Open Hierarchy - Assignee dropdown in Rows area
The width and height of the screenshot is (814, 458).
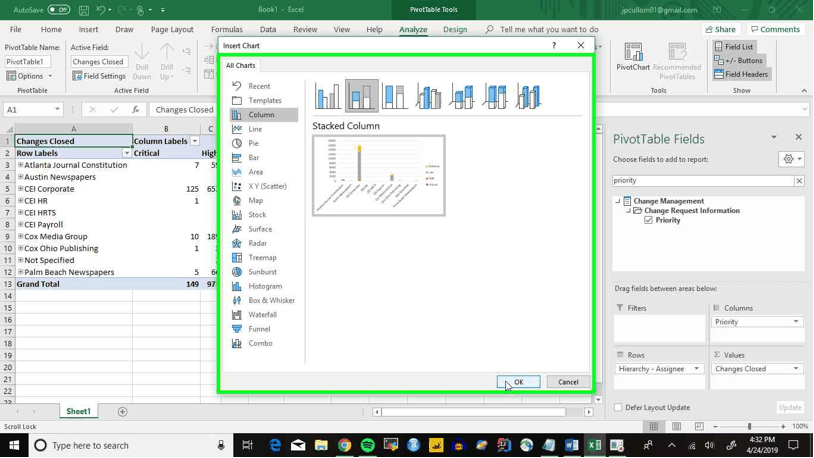[697, 369]
